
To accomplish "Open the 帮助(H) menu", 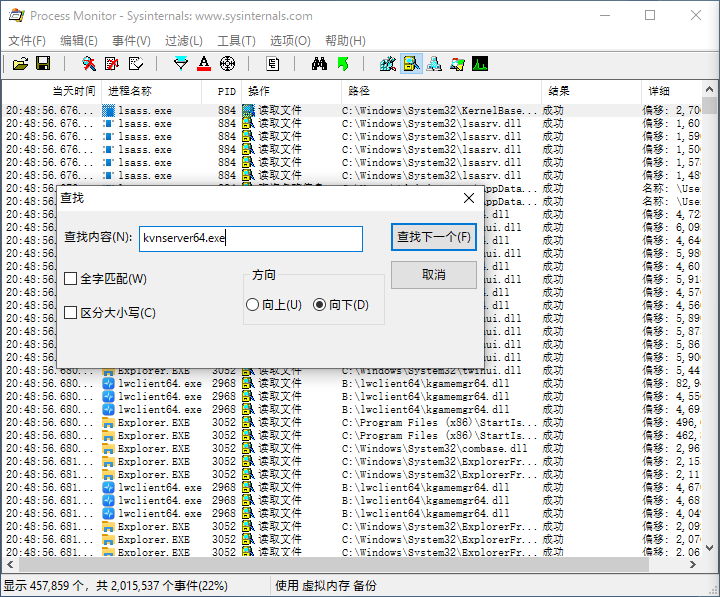I will 345,41.
